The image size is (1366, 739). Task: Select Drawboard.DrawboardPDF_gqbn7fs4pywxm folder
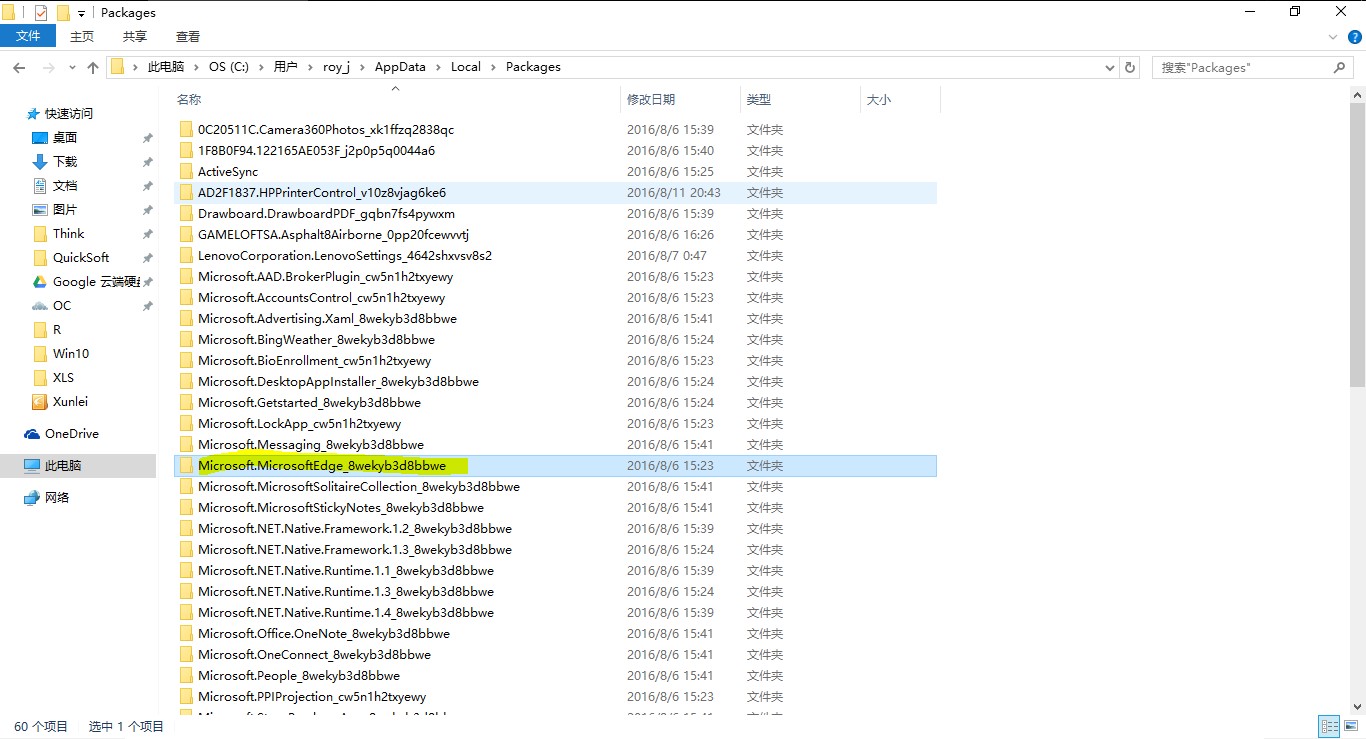(556, 213)
